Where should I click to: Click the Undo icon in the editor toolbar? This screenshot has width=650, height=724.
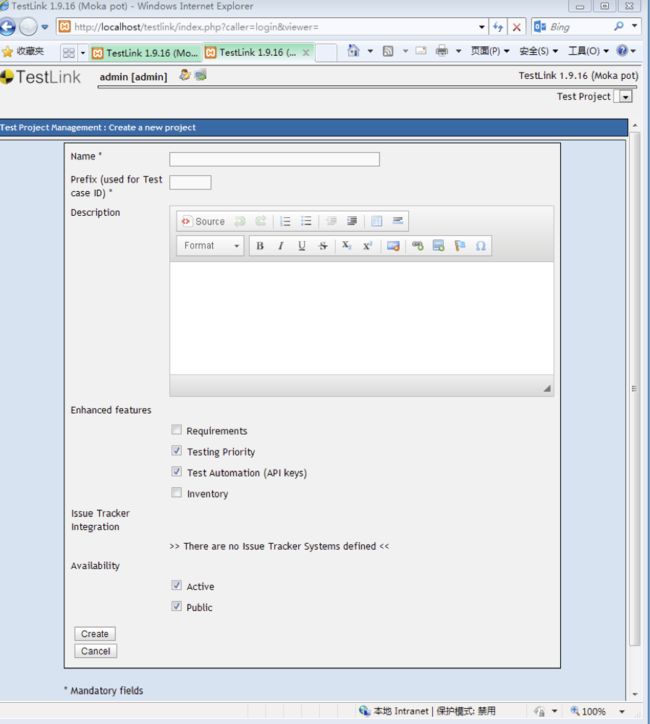[240, 221]
